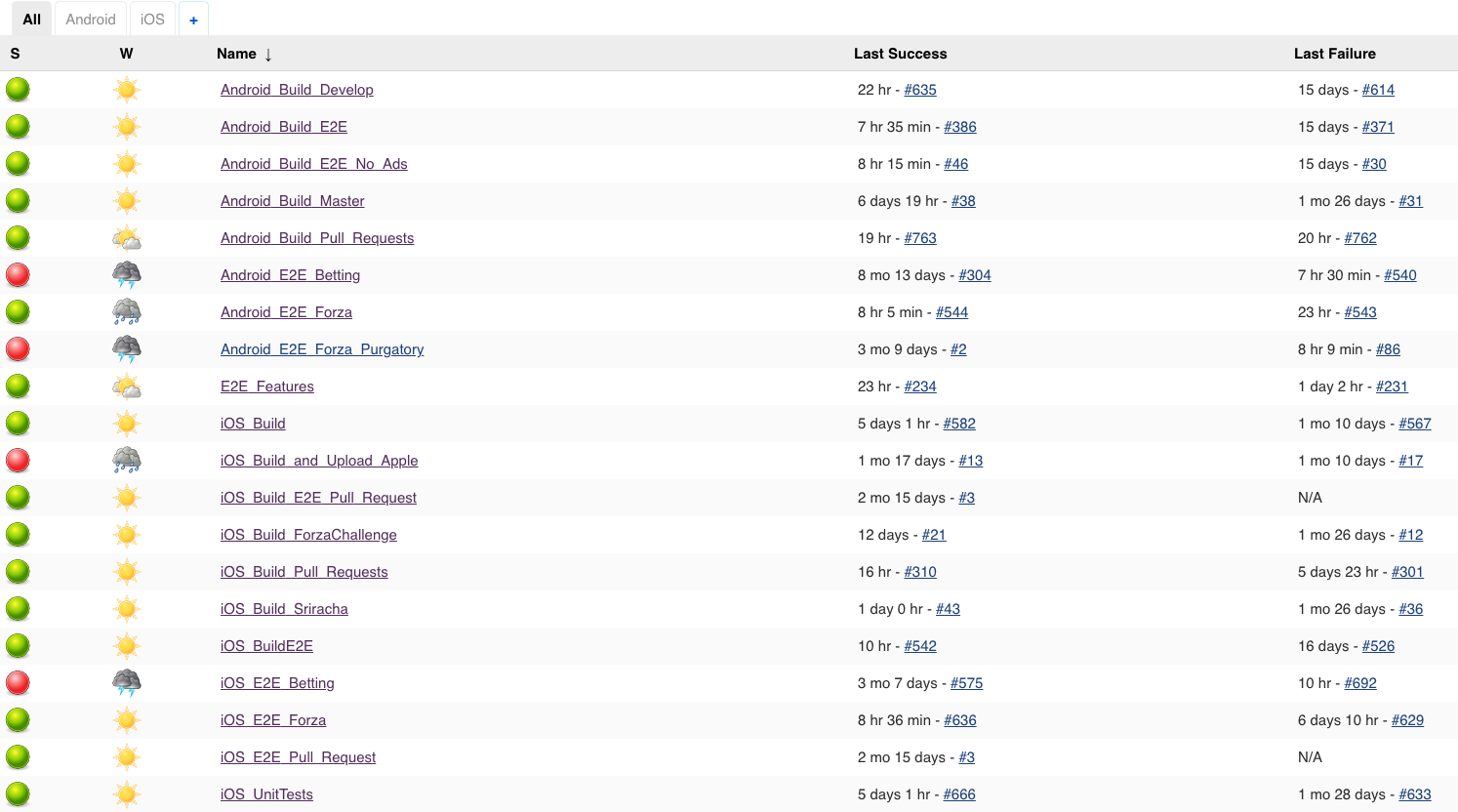Image resolution: width=1458 pixels, height=812 pixels.
Task: Open the iOS_Build_Sriracha job
Action: pos(284,609)
